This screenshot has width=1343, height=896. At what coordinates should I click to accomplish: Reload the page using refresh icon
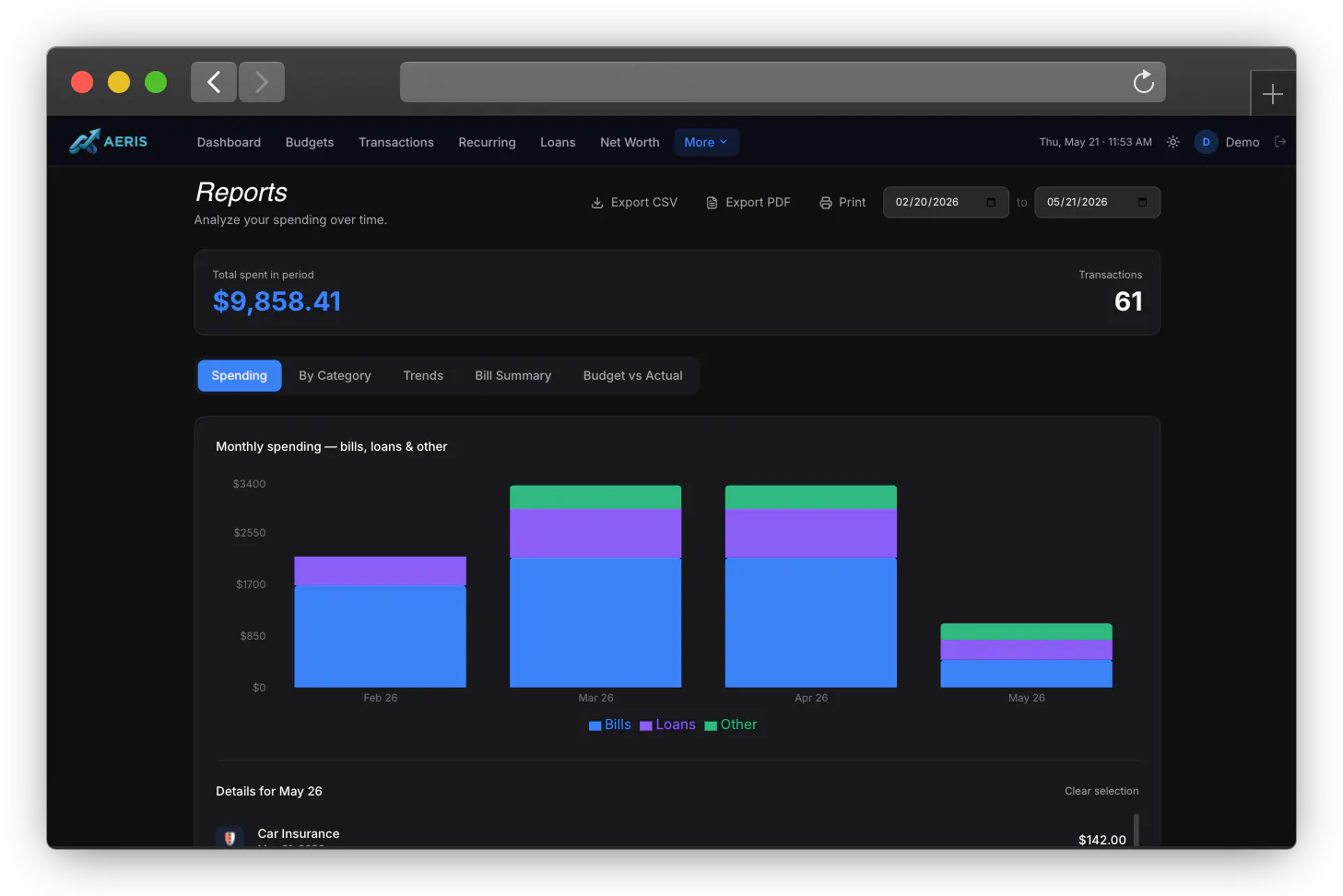point(1143,82)
